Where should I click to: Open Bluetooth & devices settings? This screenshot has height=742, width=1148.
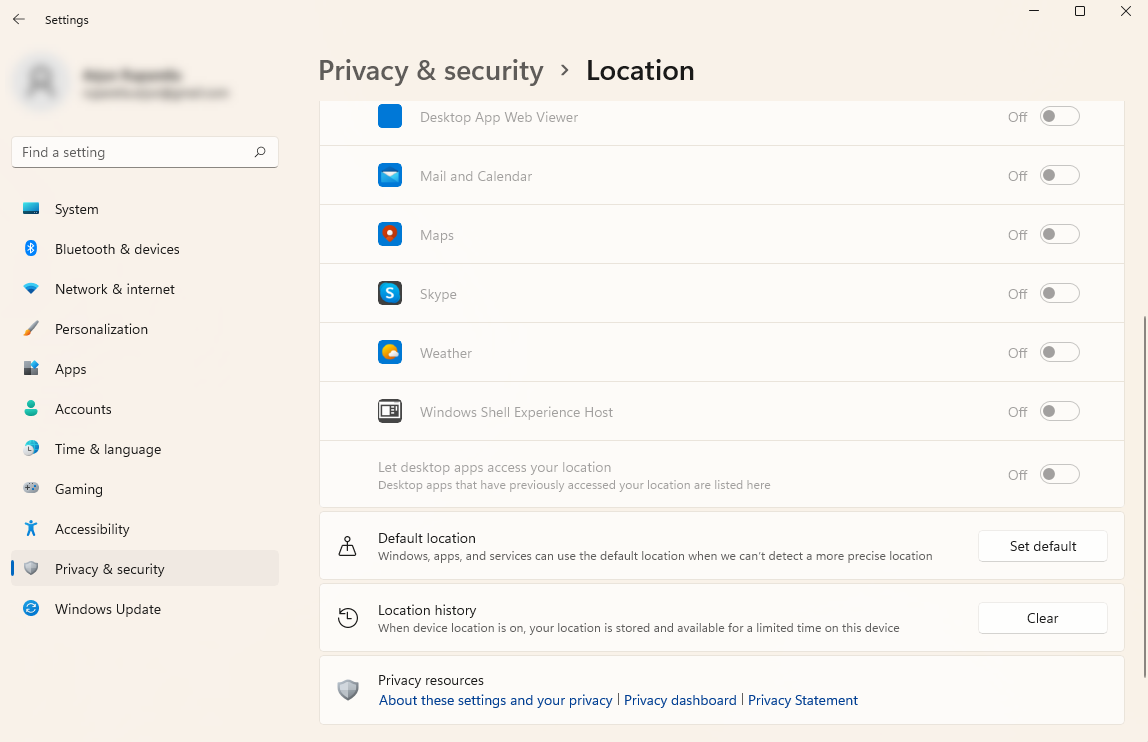tap(117, 249)
